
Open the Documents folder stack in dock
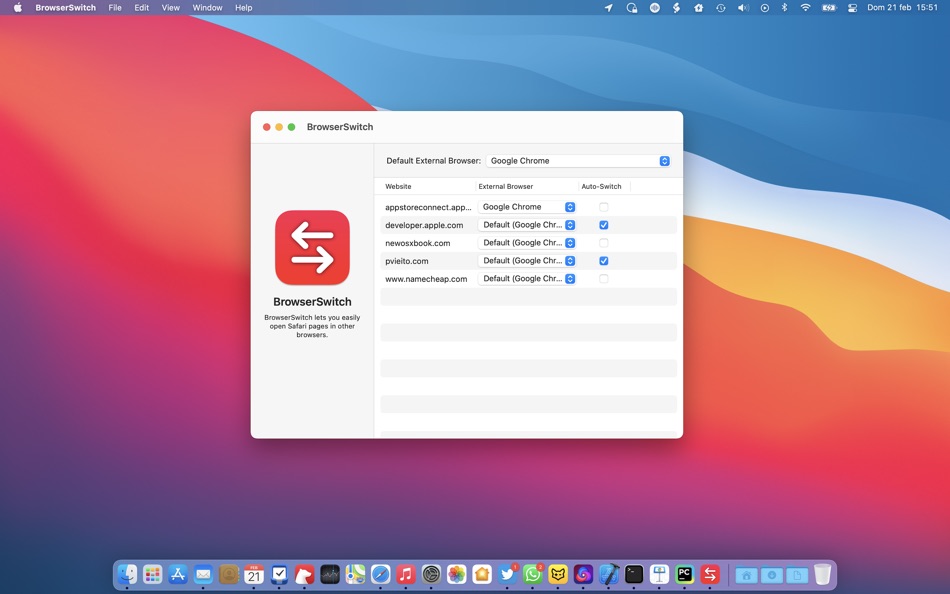pos(797,574)
